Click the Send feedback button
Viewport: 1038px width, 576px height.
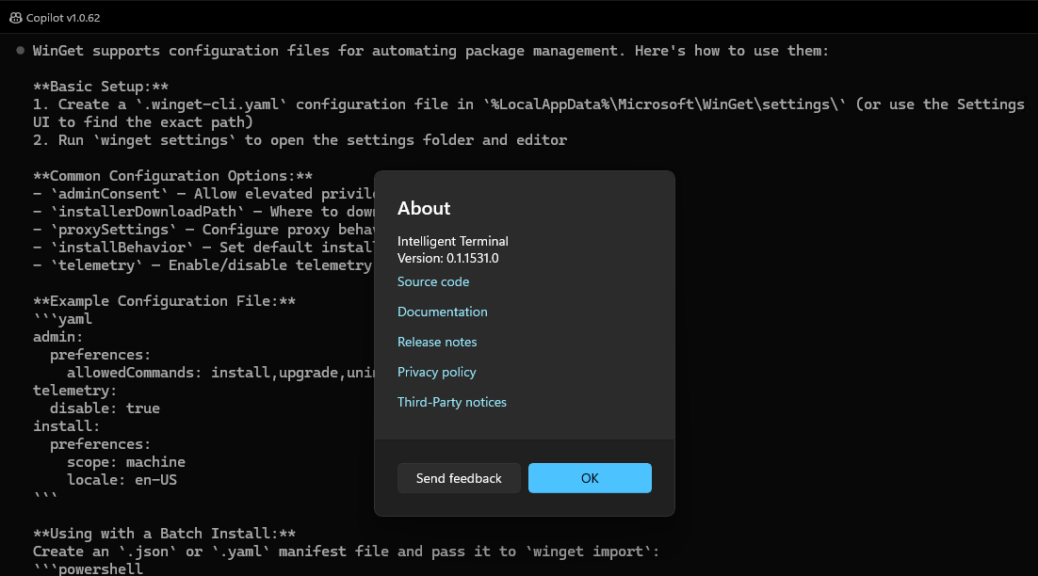459,478
